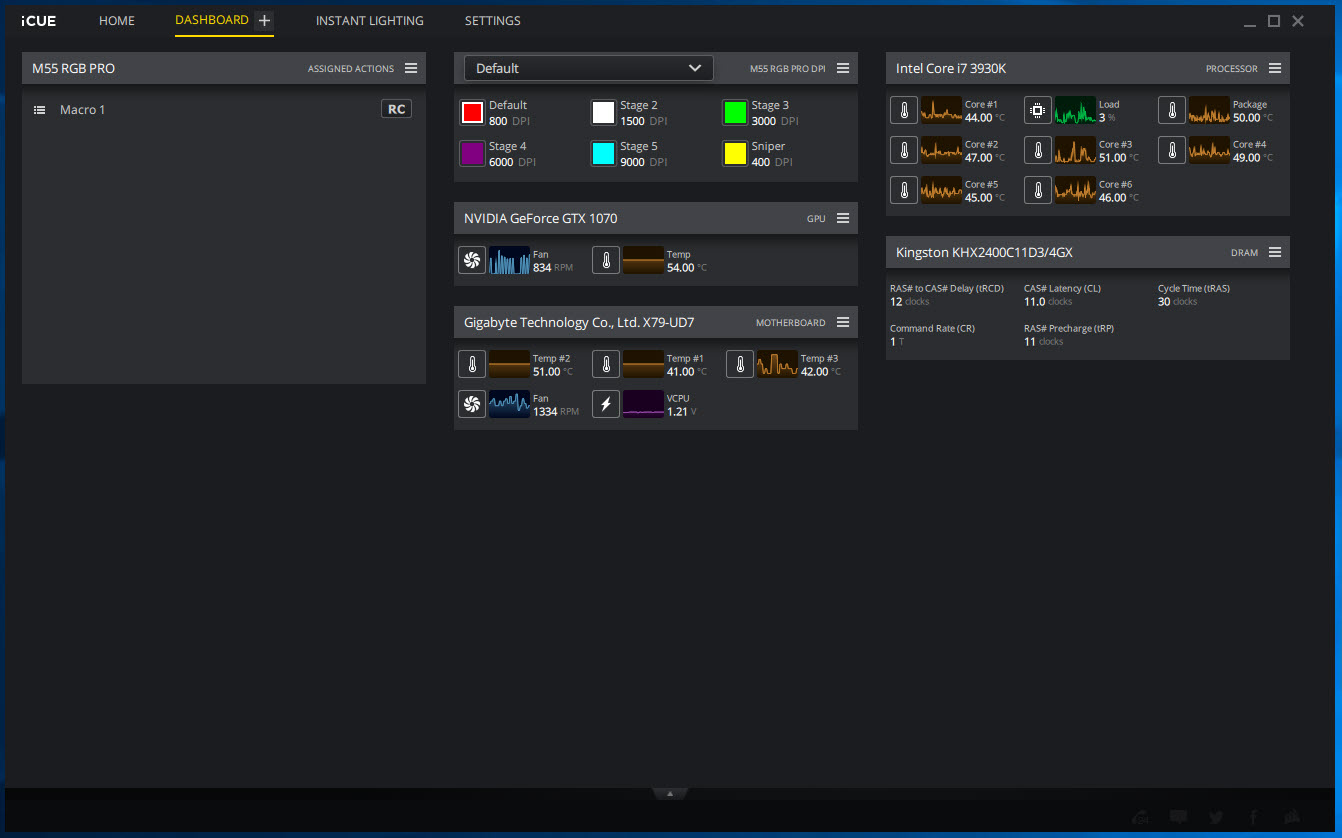The height and width of the screenshot is (838, 1342).
Task: Go to the HOME tab
Action: pos(117,21)
